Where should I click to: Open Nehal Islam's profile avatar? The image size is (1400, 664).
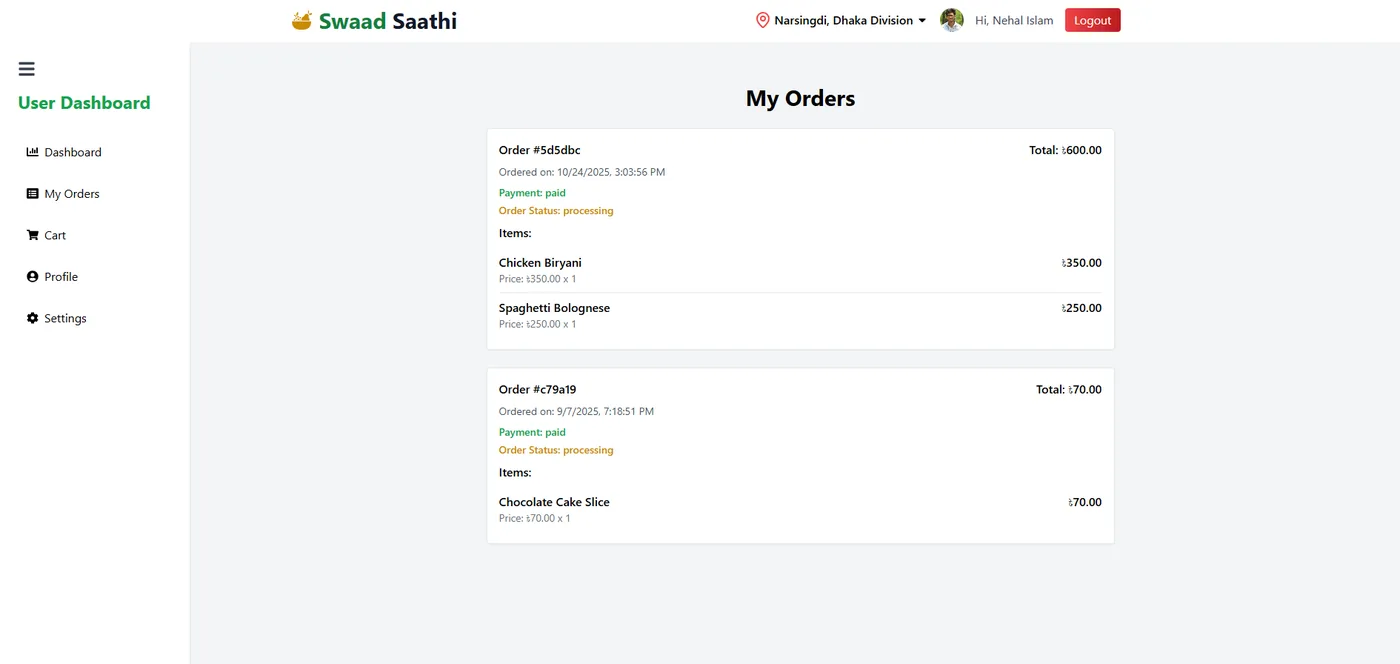tap(952, 20)
